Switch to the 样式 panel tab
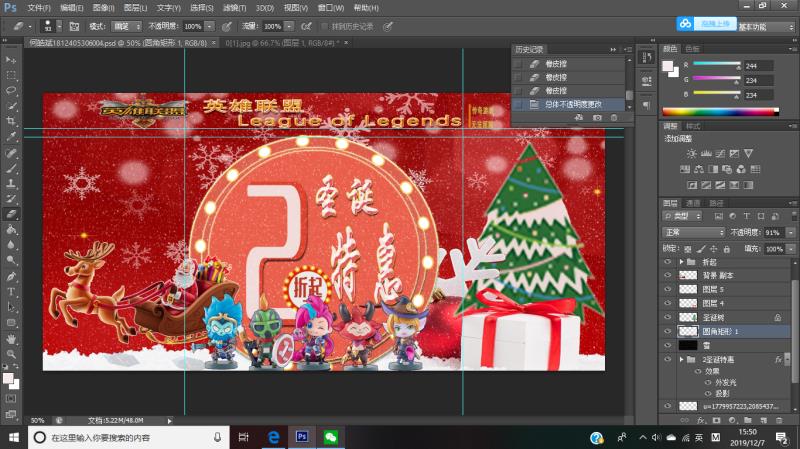This screenshot has height=449, width=800. coord(693,126)
